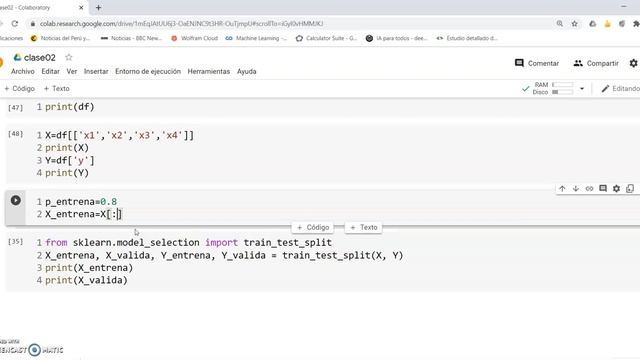Expand the RAM/Disco runtime dropdown arrow
The image size is (640, 360).
(582, 88)
